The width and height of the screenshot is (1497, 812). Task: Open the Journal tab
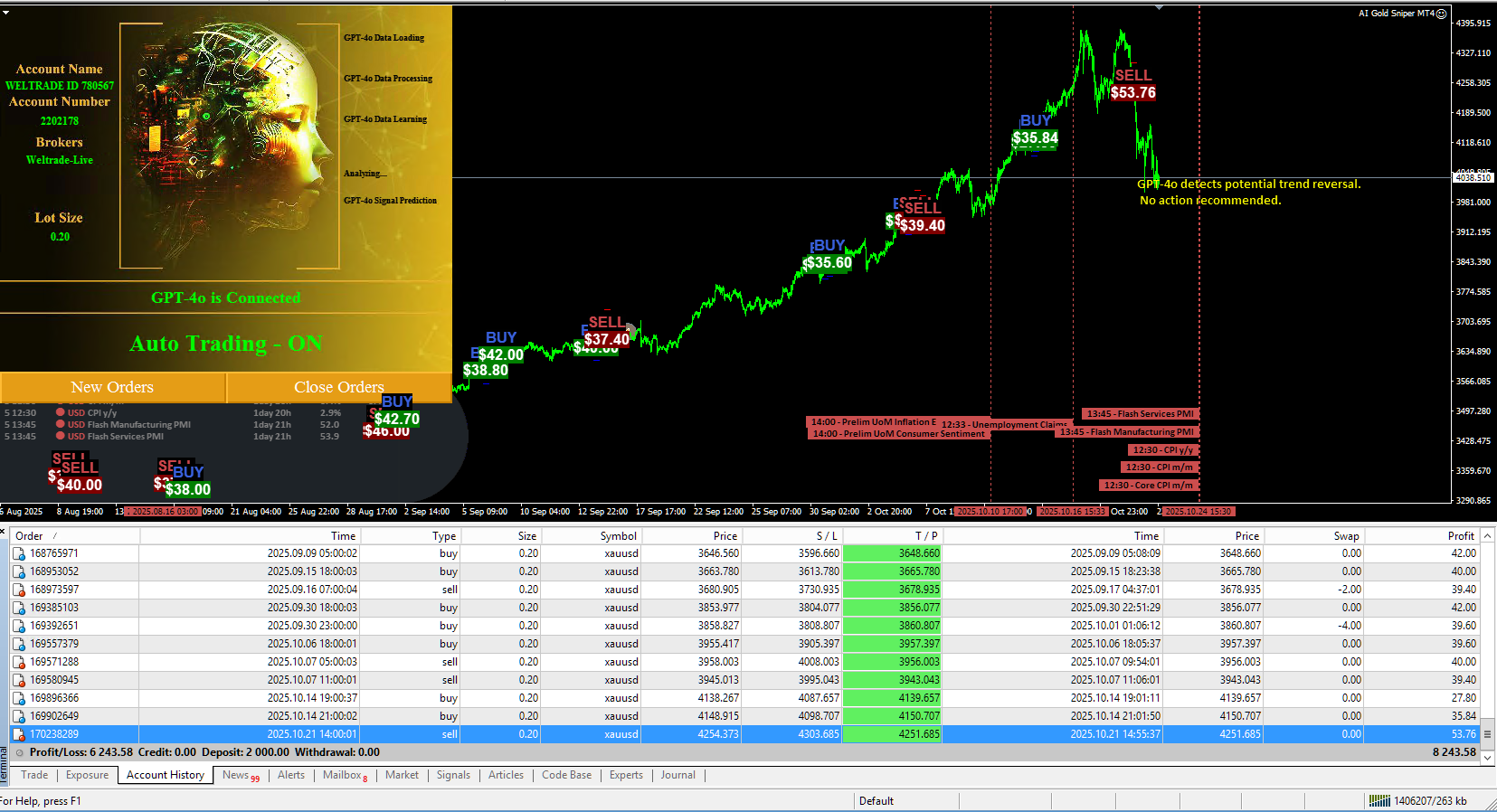[677, 775]
